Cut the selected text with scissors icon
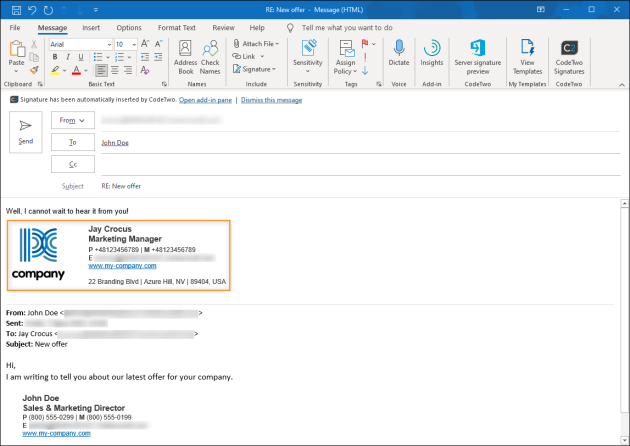This screenshot has height=446, width=630. click(34, 44)
